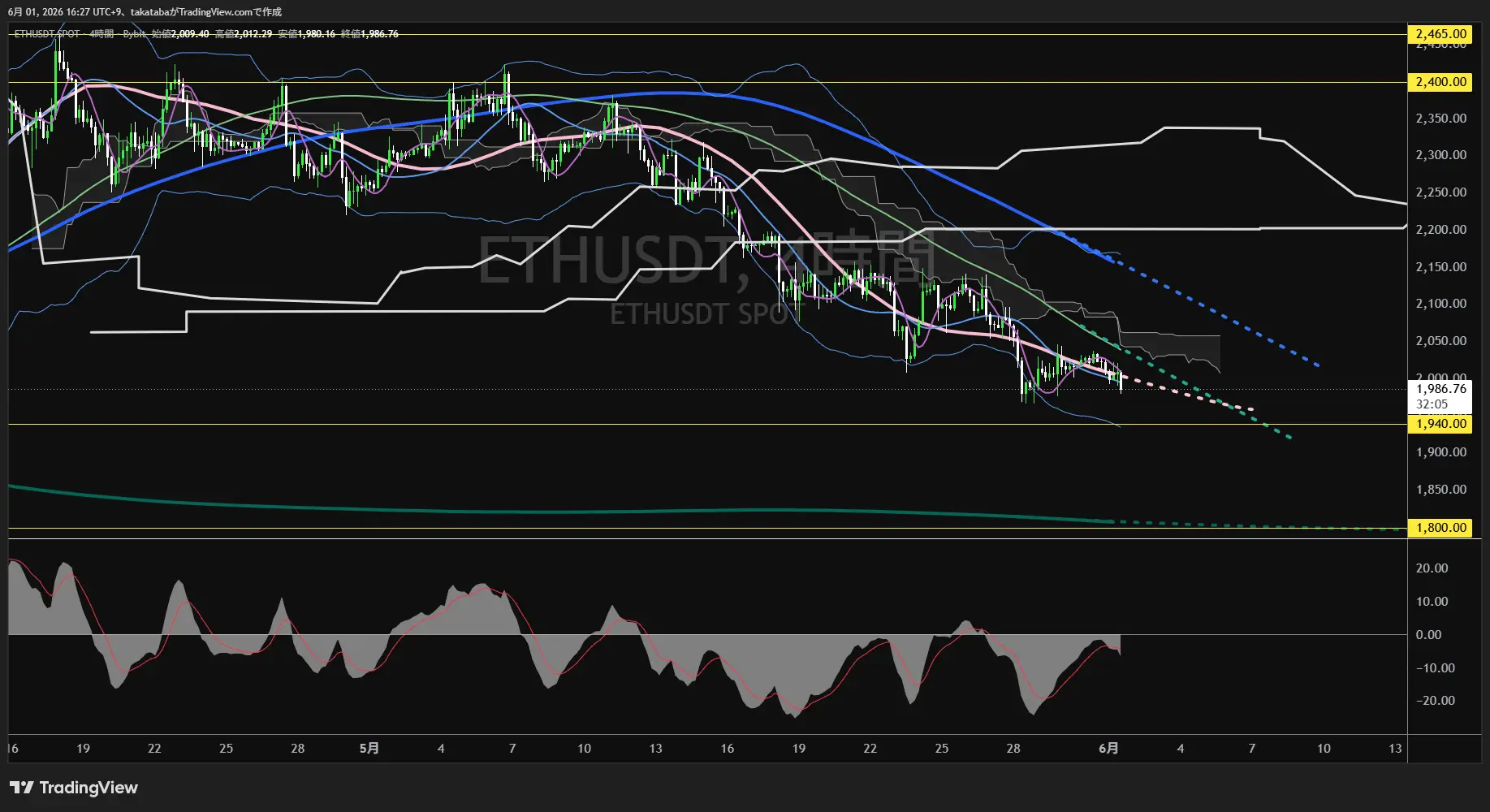
Task: Click the ETHUSDT SPOT symbol name in the chart legend
Action: 47,34
